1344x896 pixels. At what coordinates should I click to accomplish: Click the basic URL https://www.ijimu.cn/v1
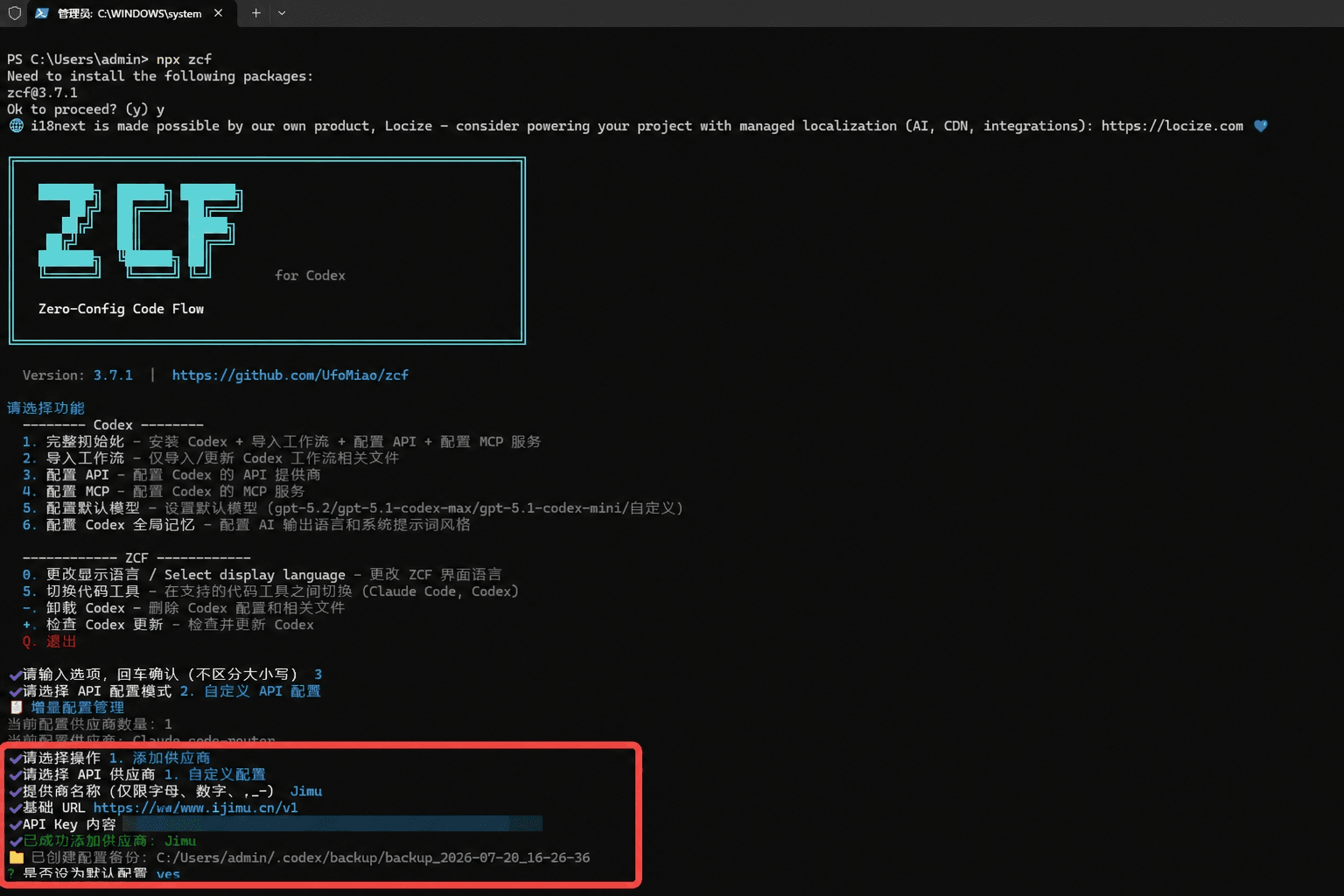(x=195, y=808)
